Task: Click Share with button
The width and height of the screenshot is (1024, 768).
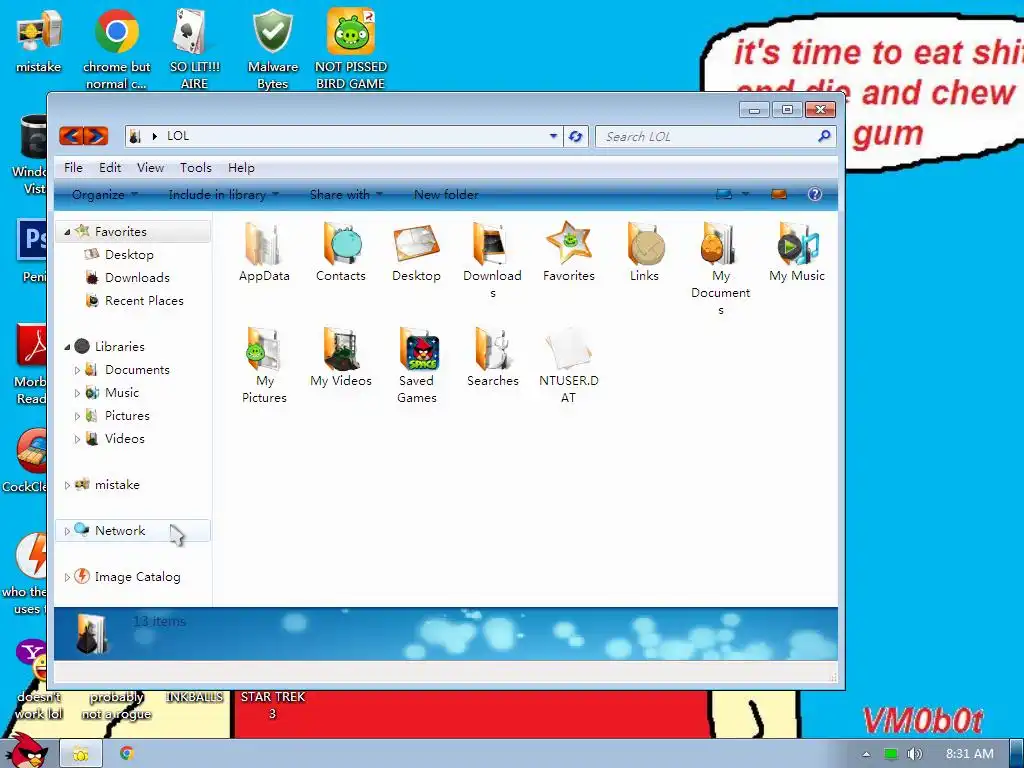Action: pyautogui.click(x=346, y=195)
